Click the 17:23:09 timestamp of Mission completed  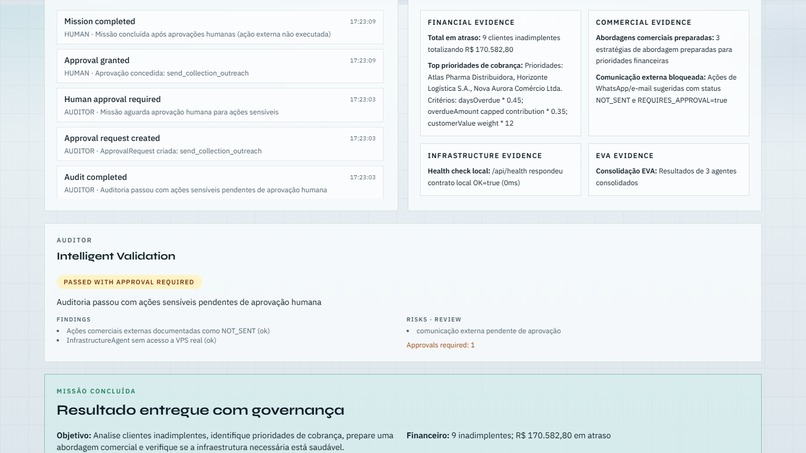pos(362,22)
